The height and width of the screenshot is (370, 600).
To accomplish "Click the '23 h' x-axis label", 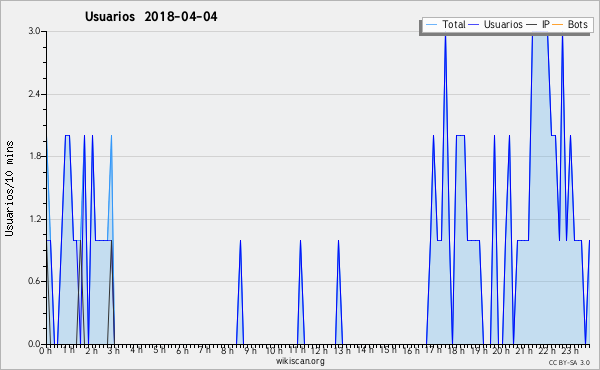I will point(570,351).
